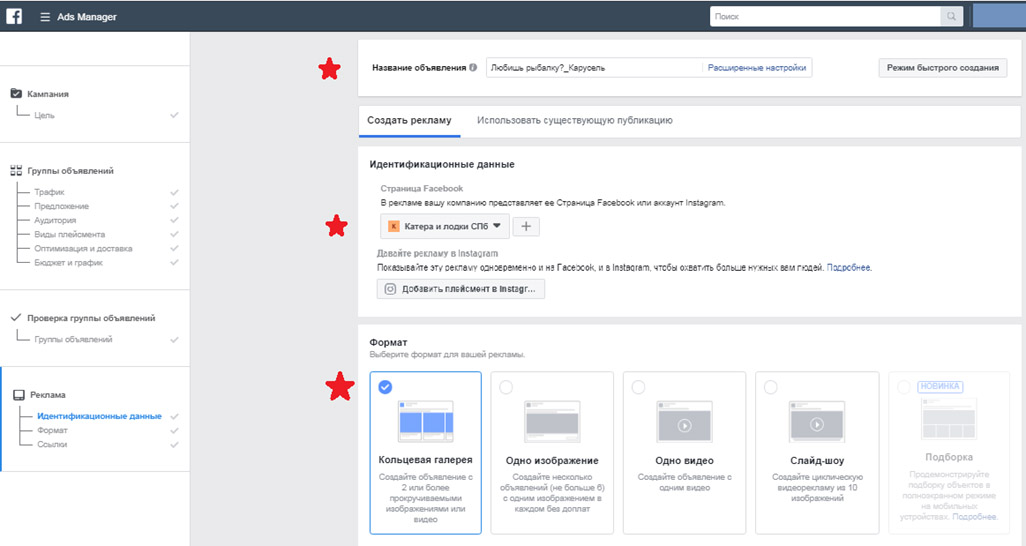Click the Одно видео play thumbnail
Viewport: 1026px width, 546px height.
click(684, 421)
